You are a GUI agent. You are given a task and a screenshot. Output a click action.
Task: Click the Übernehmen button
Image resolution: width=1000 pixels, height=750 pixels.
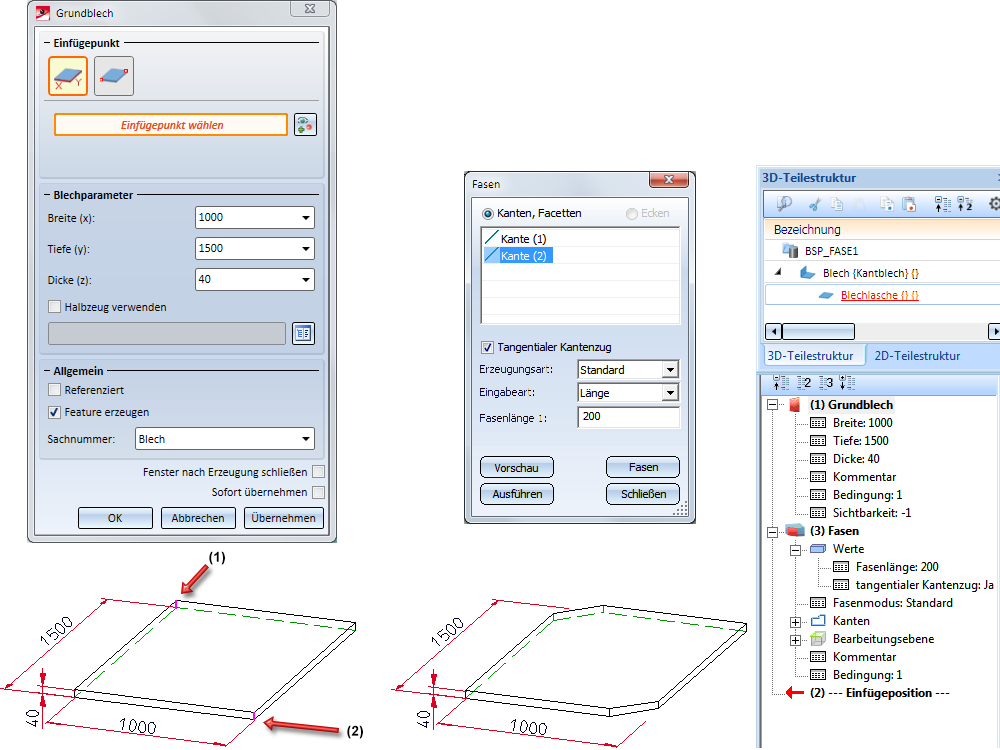tap(284, 518)
